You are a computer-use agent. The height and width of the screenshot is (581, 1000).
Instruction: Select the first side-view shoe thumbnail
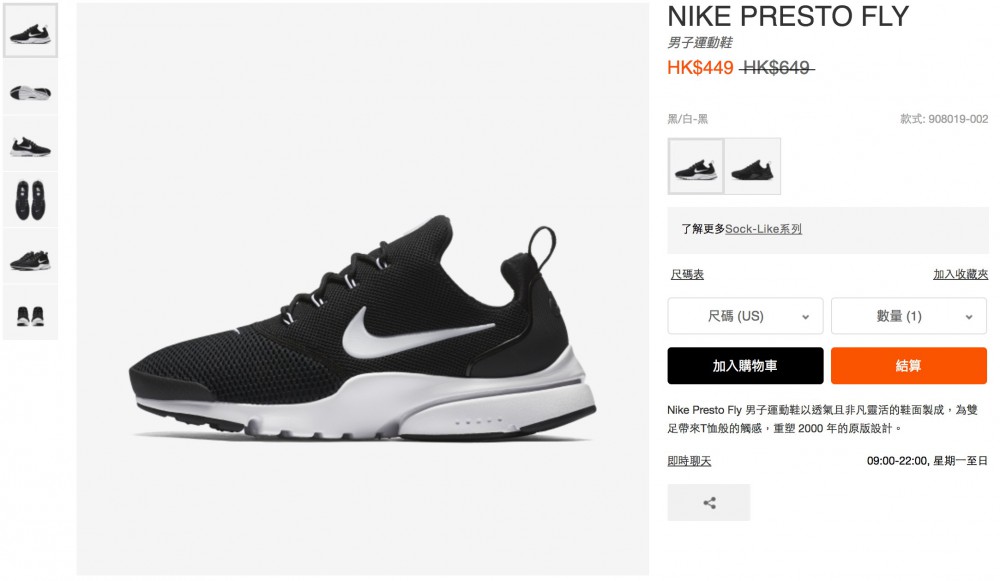tap(31, 31)
